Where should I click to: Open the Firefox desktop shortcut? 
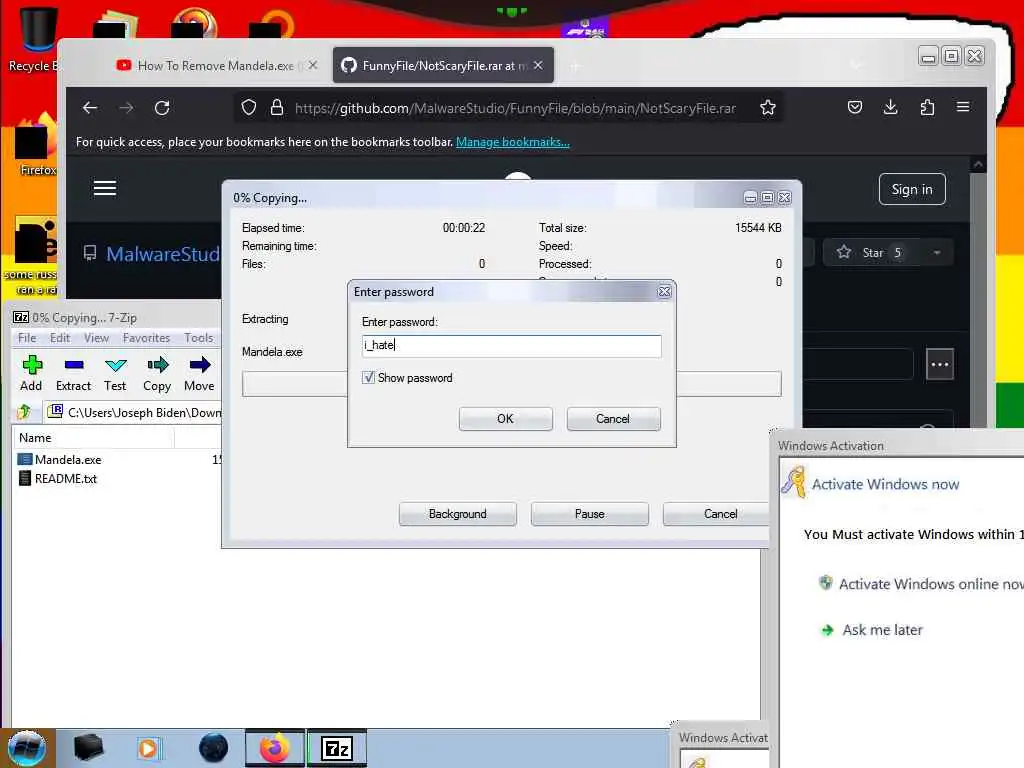pyautogui.click(x=37, y=146)
